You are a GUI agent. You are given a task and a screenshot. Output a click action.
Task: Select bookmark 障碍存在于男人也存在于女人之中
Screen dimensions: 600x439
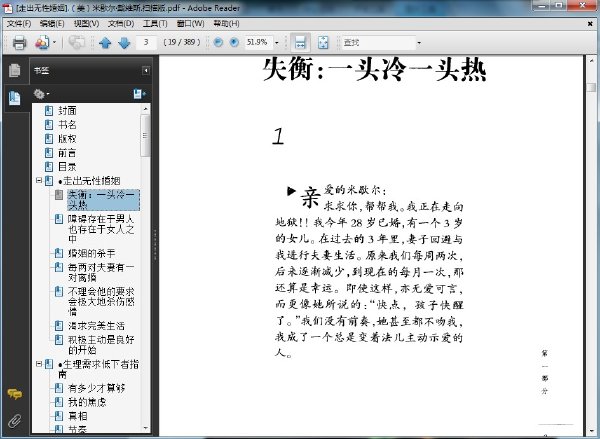[101, 229]
